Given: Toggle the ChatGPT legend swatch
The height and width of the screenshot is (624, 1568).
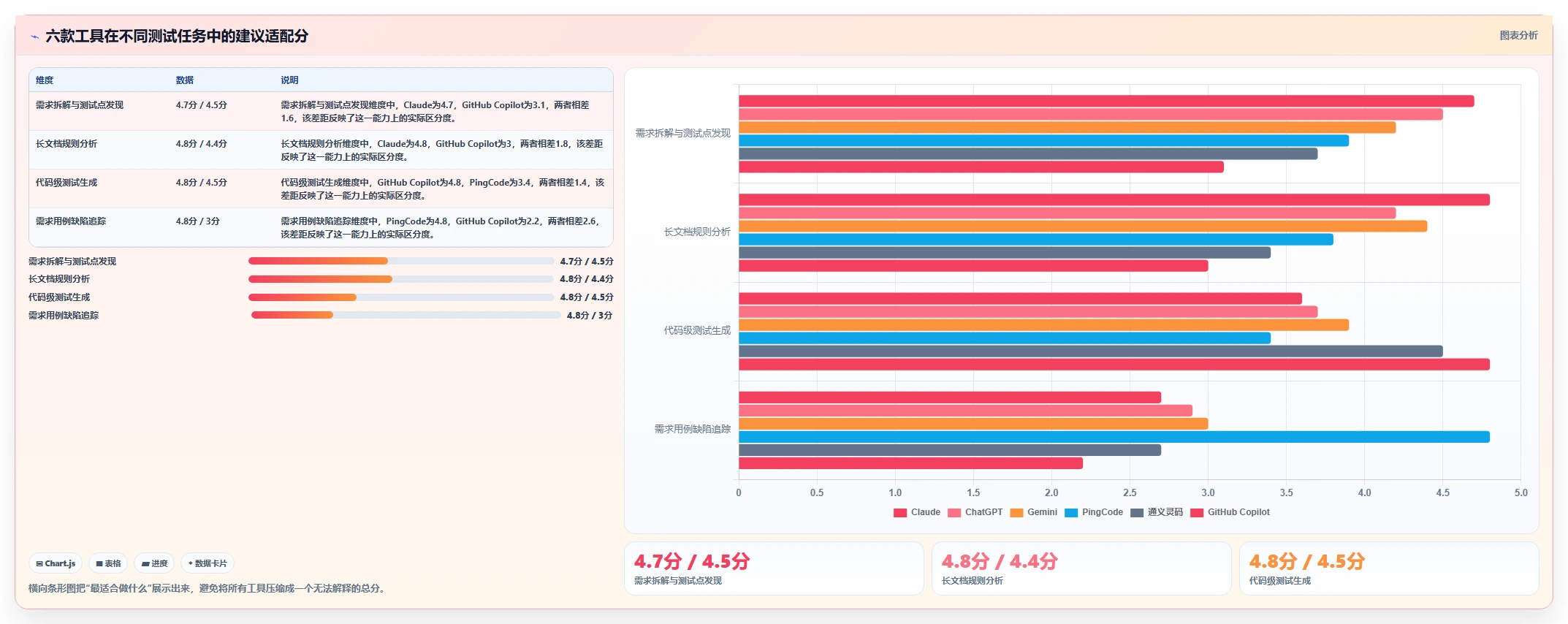Looking at the screenshot, I should (x=954, y=513).
